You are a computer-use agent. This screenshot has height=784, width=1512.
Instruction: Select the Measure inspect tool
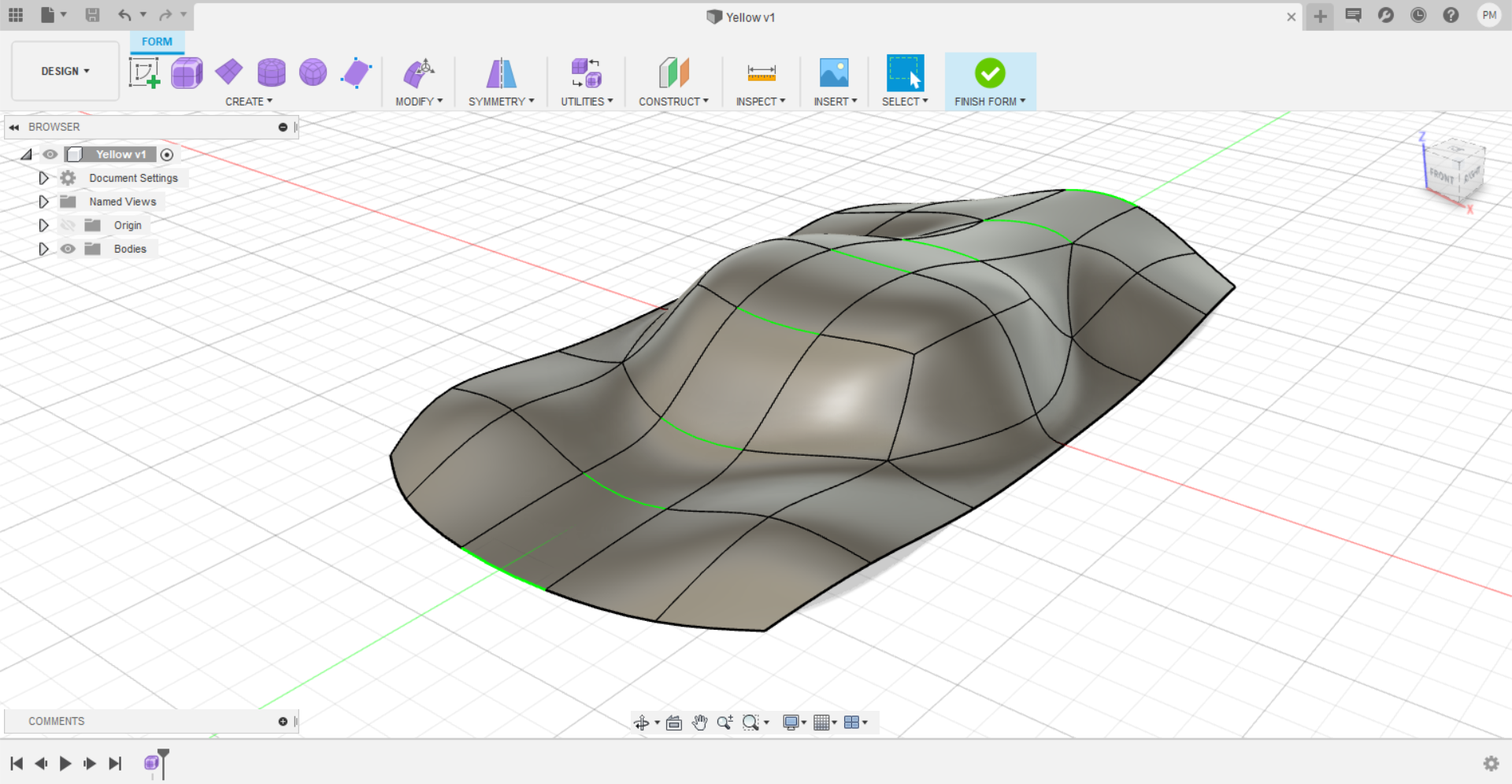(x=762, y=73)
